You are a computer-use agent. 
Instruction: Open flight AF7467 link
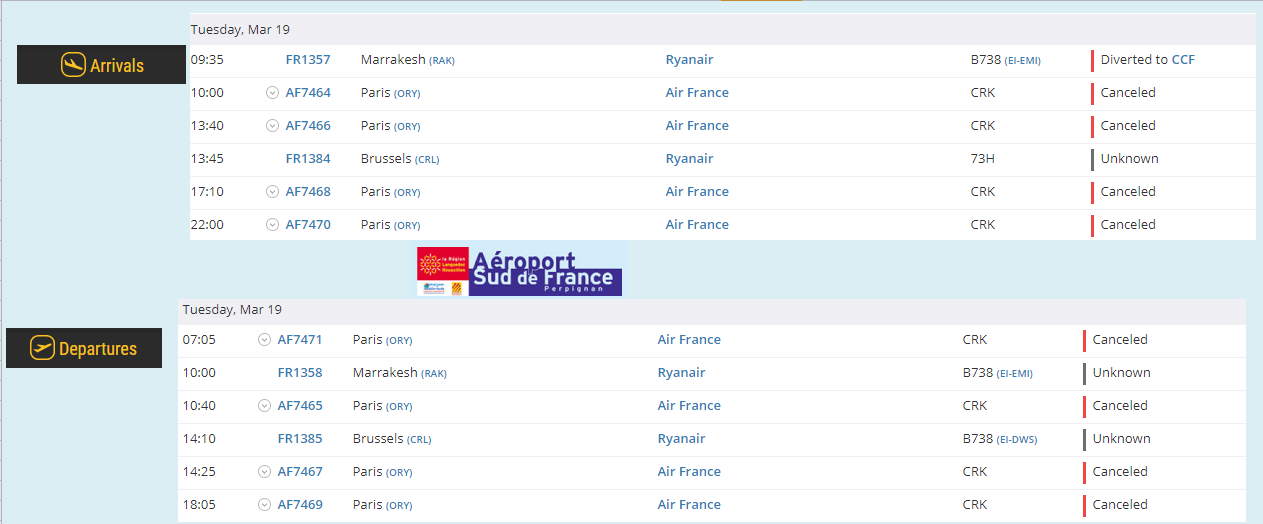300,472
